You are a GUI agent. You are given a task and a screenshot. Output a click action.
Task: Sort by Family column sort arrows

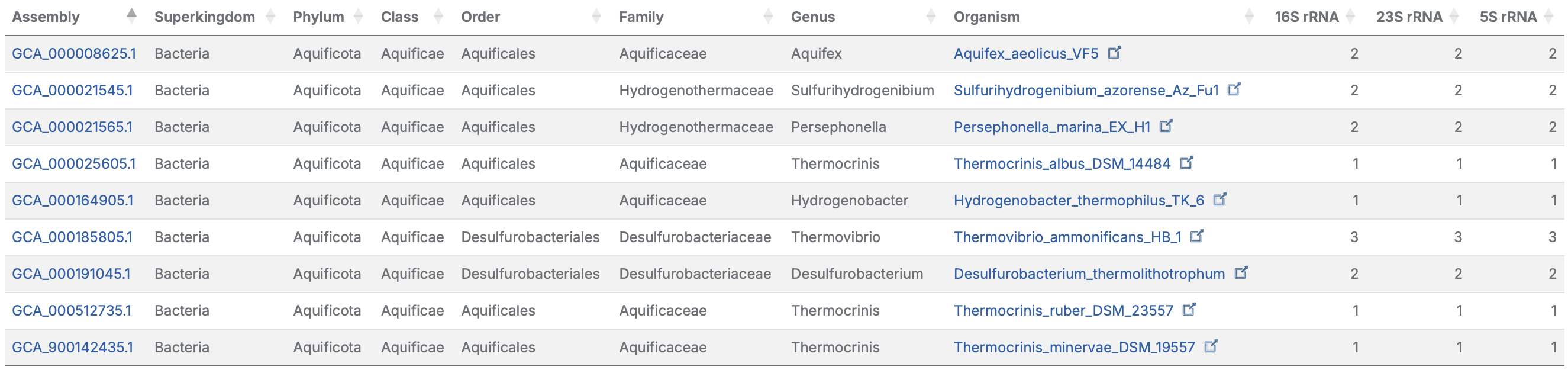[x=768, y=17]
